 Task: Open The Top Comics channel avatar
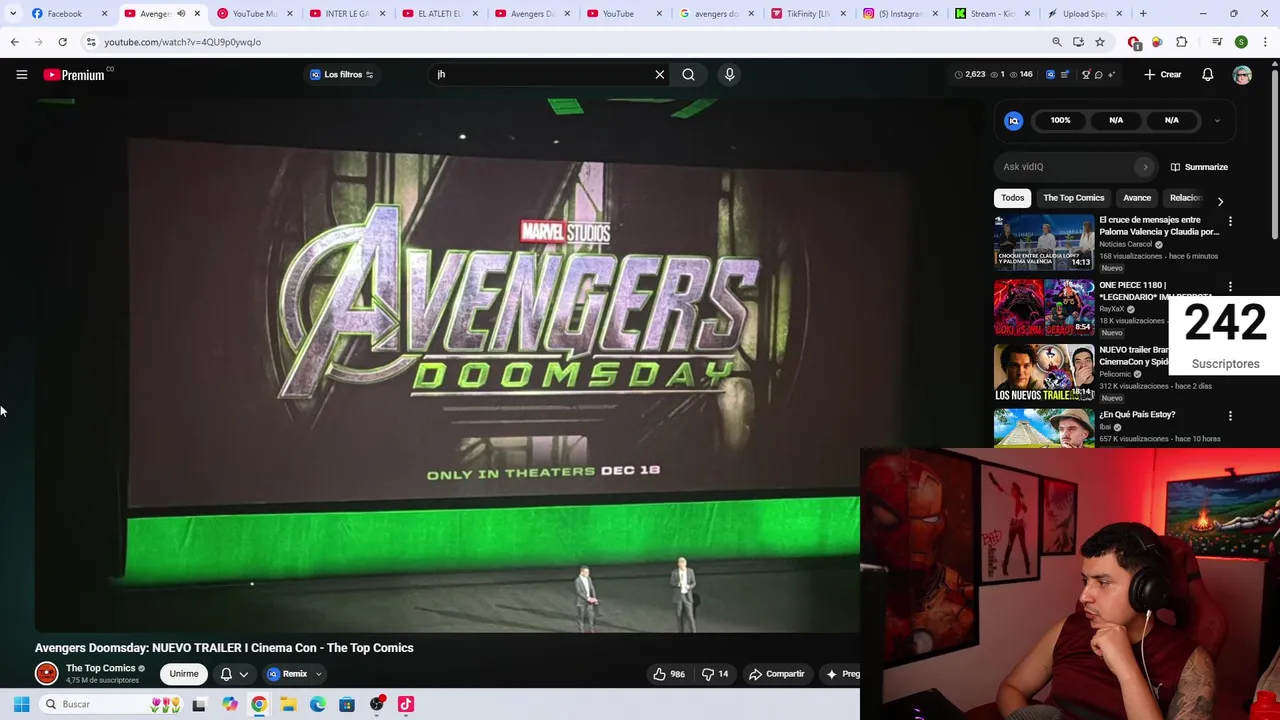[46, 674]
